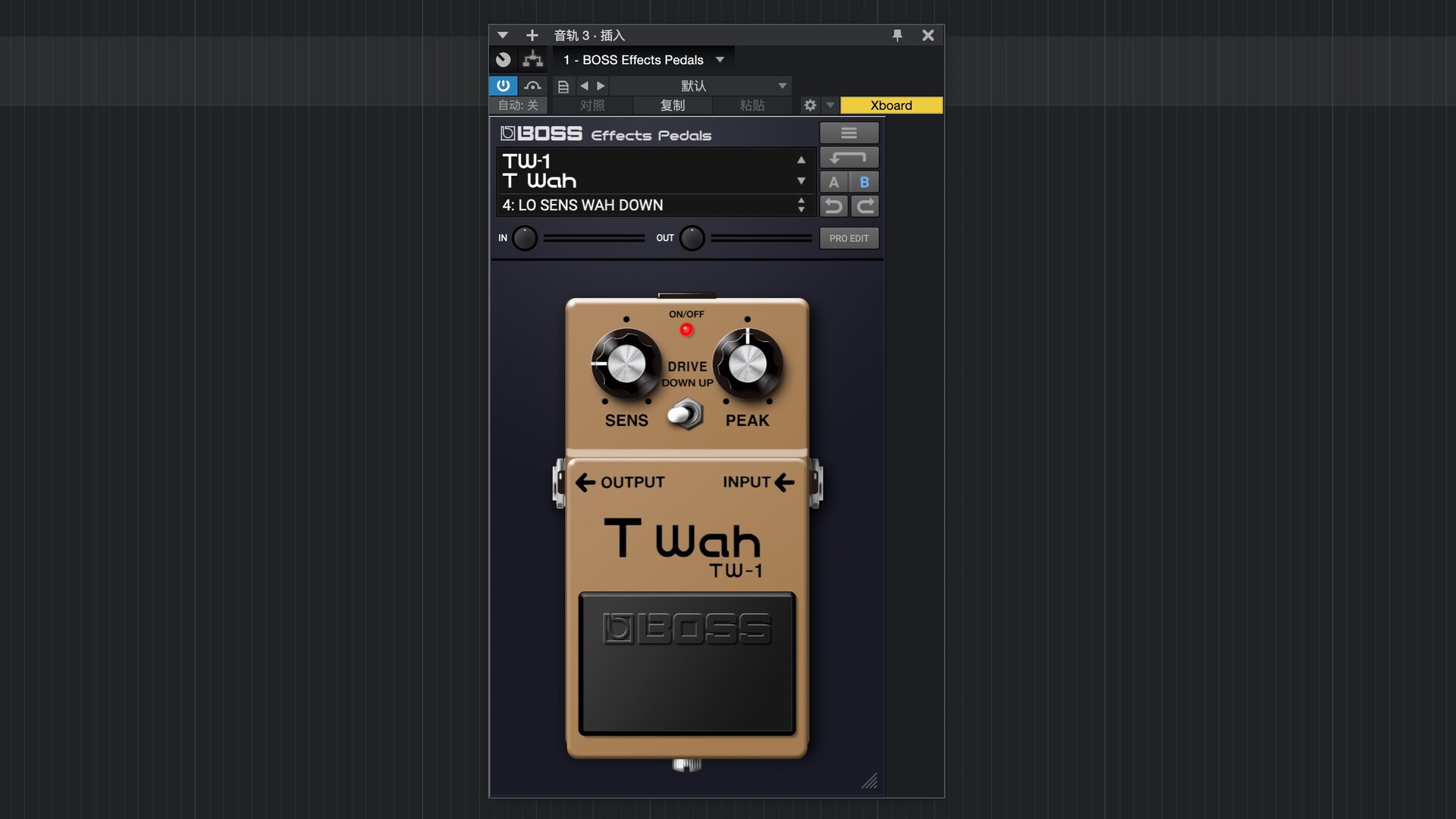Click the SENS knob on the pedal
The height and width of the screenshot is (819, 1456).
point(626,364)
